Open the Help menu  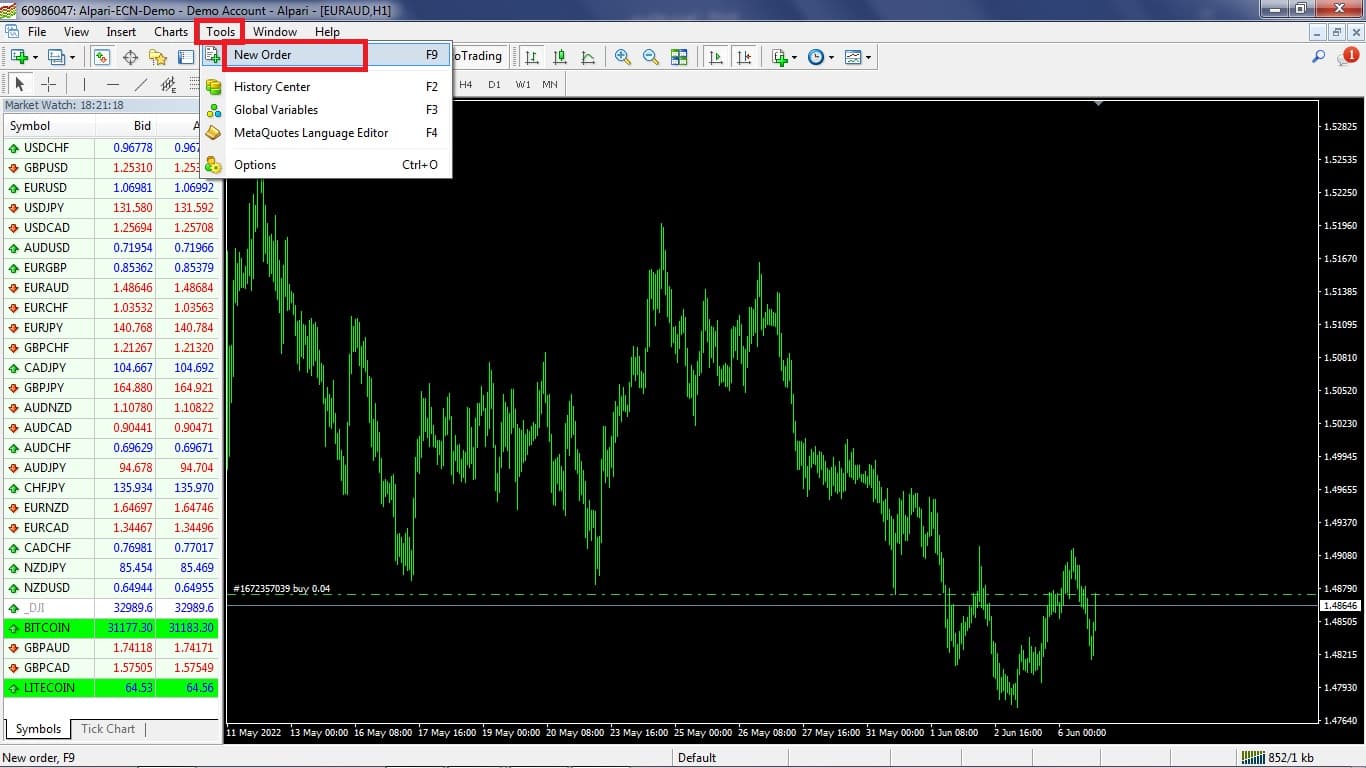pyautogui.click(x=327, y=32)
